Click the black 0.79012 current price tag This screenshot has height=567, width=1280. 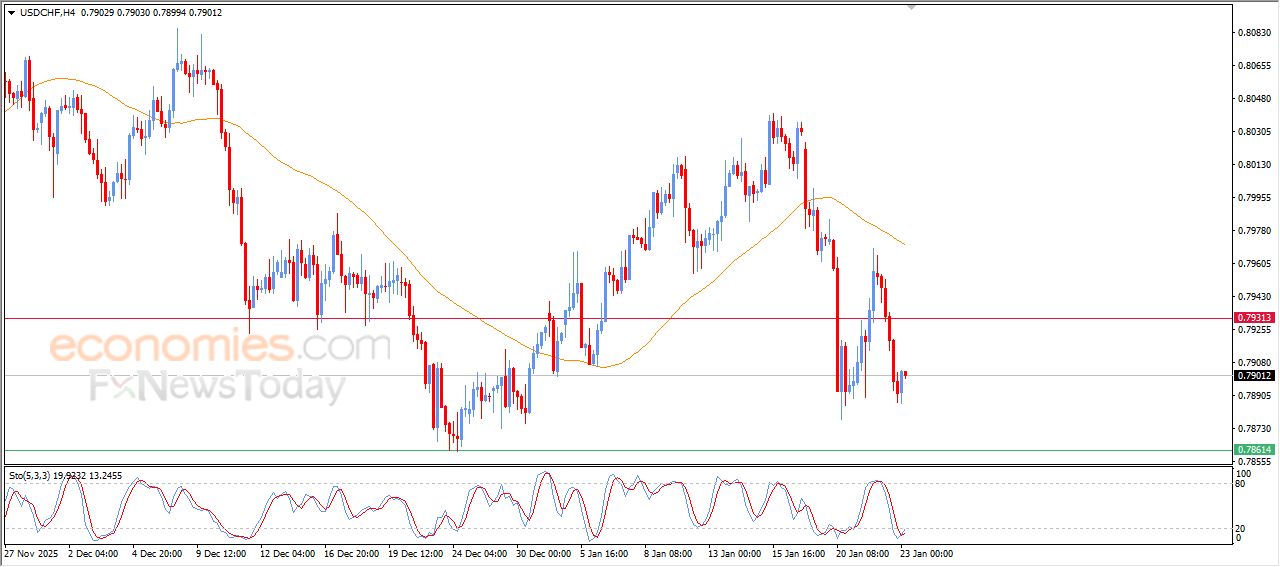(x=1254, y=376)
